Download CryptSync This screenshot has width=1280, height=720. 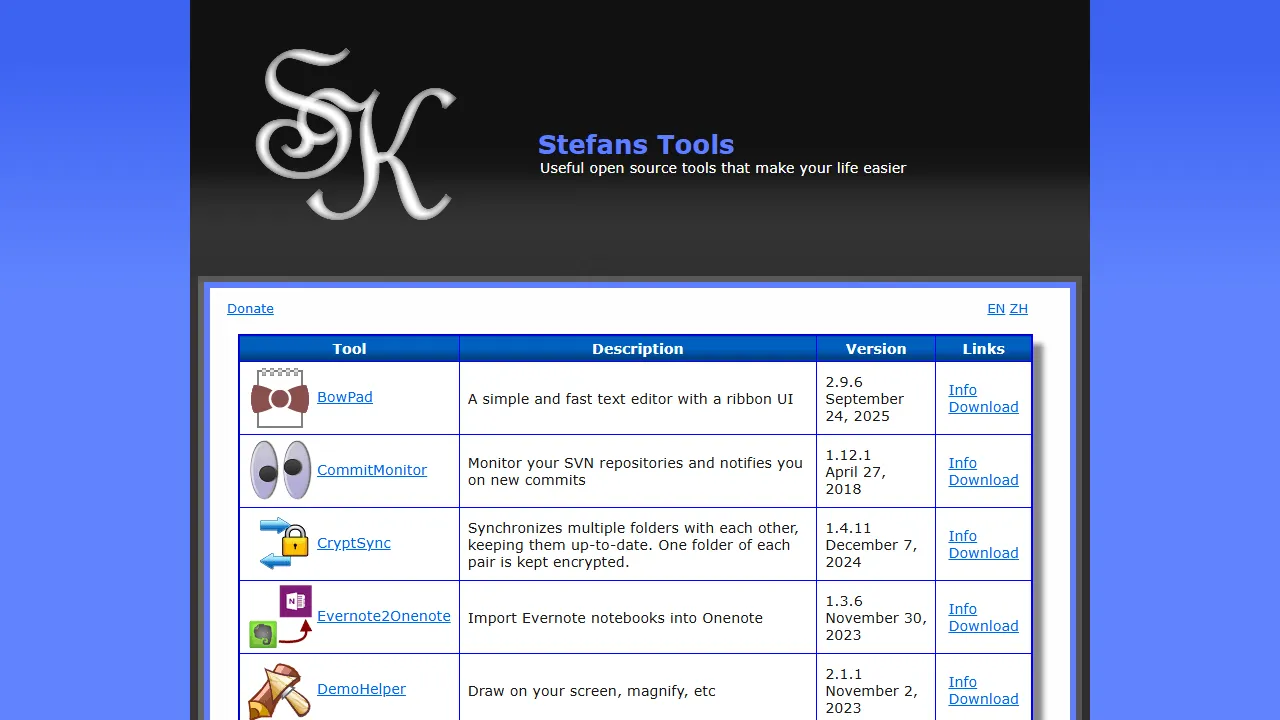coord(983,553)
